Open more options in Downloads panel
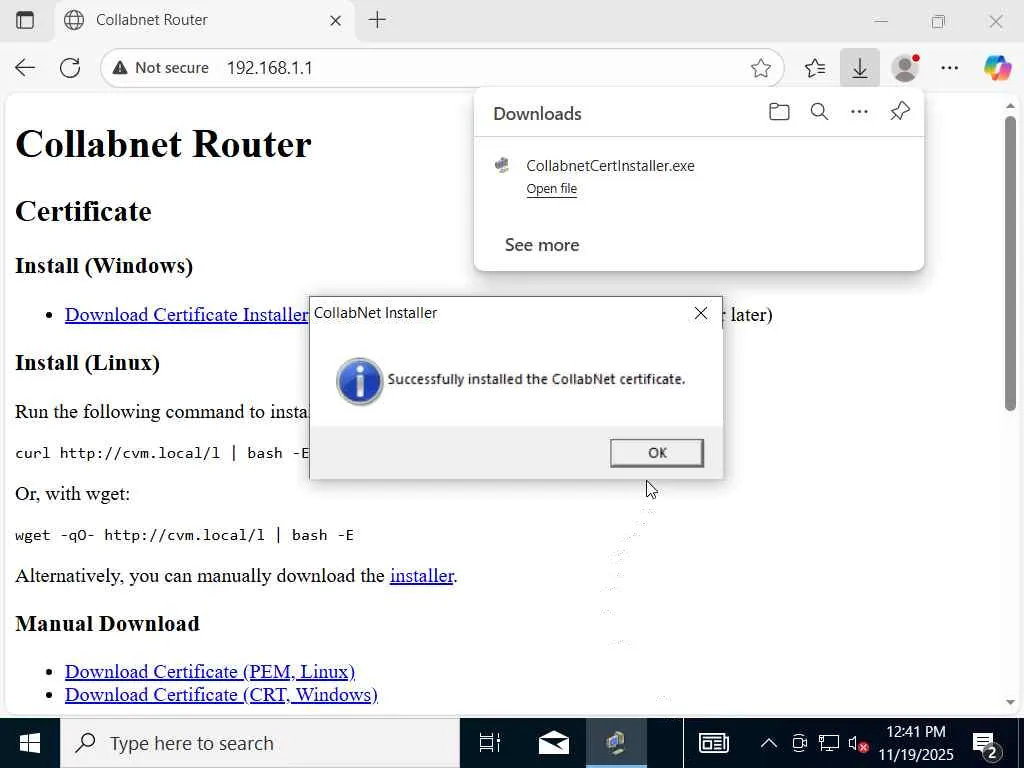 click(x=859, y=112)
